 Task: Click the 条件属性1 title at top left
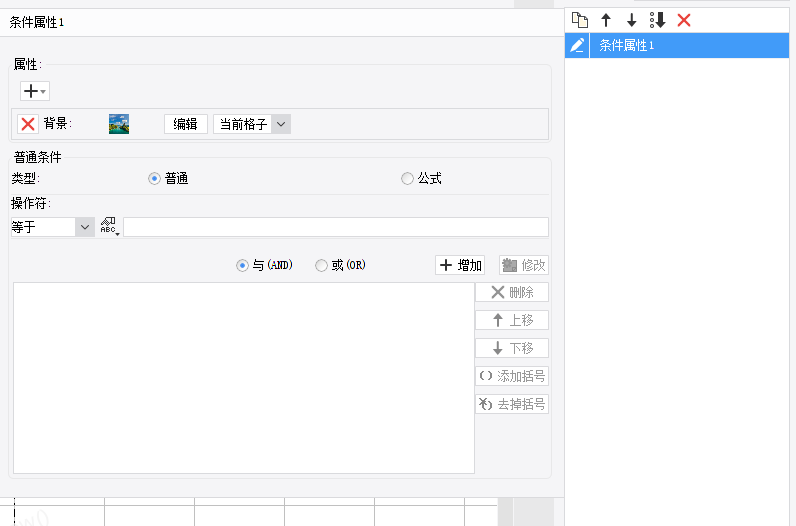37,22
